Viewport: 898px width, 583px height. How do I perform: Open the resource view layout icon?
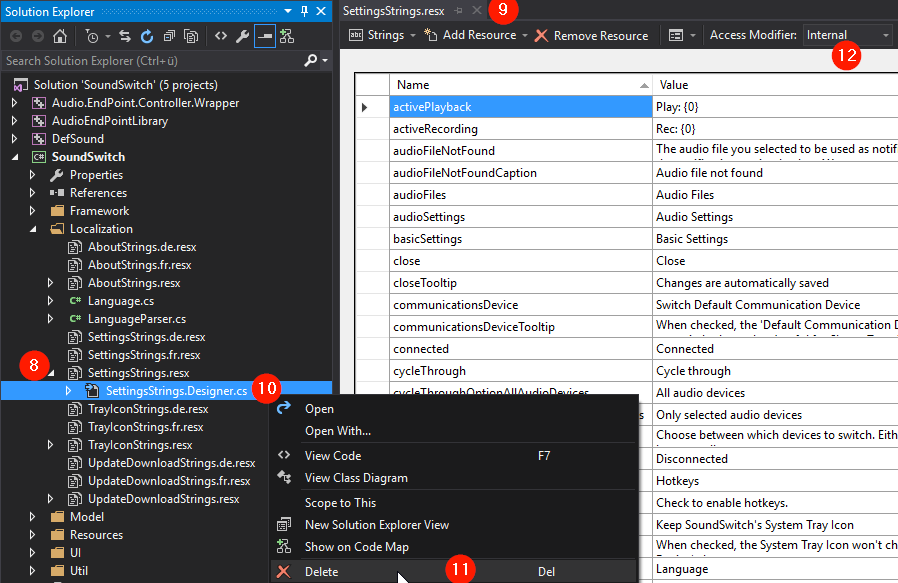(x=677, y=35)
